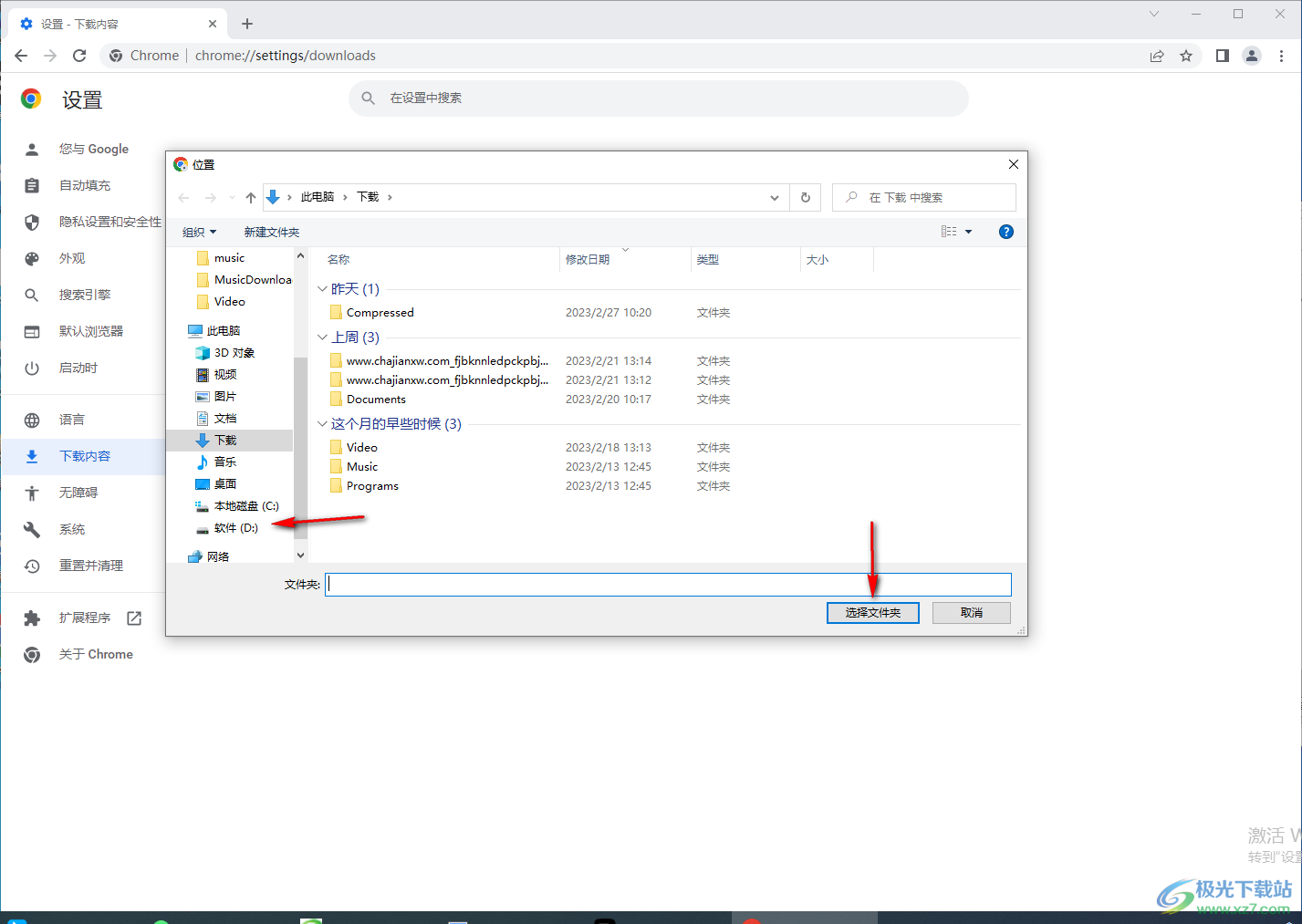Select the Documents folder in list
The width and height of the screenshot is (1302, 924).
(x=368, y=400)
